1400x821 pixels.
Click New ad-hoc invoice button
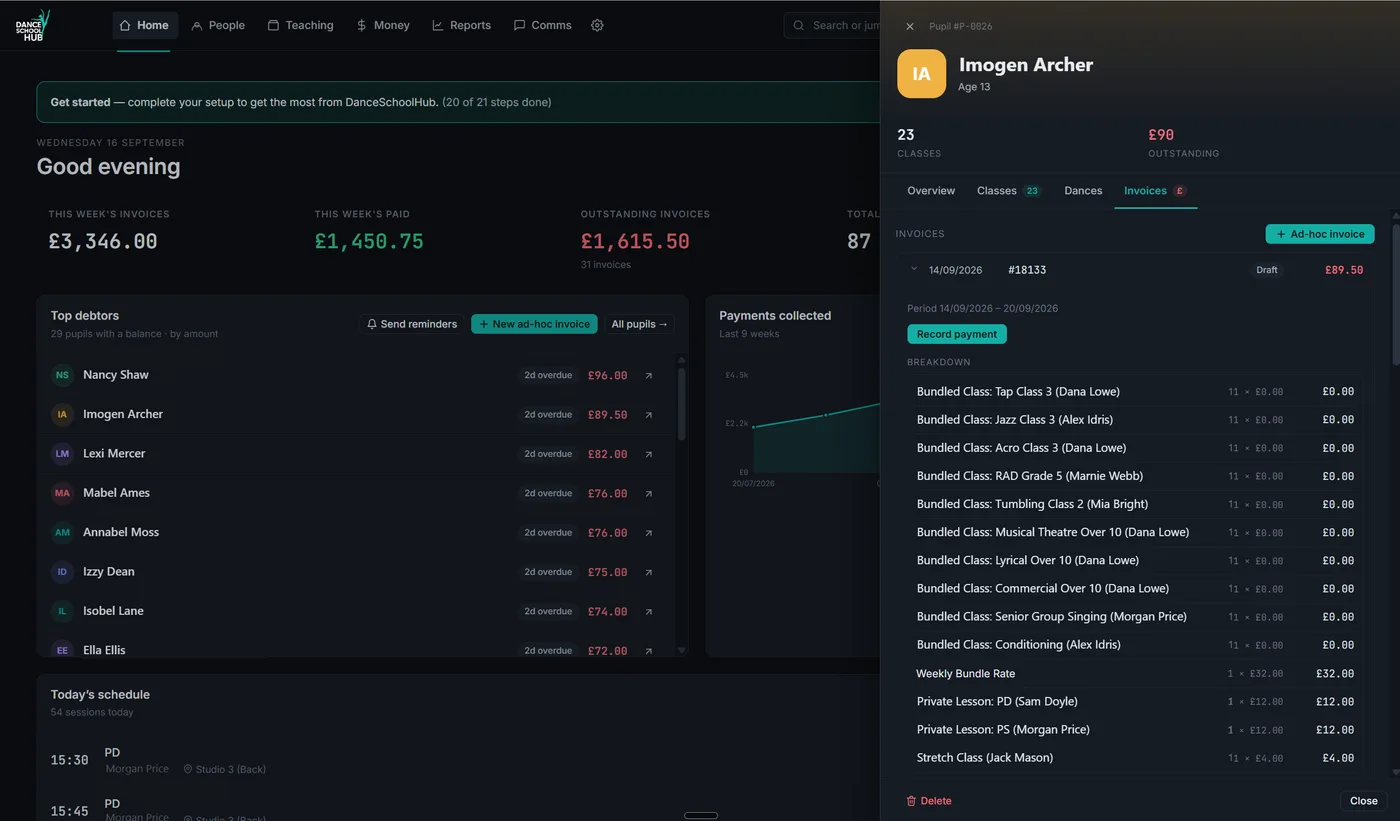534,324
